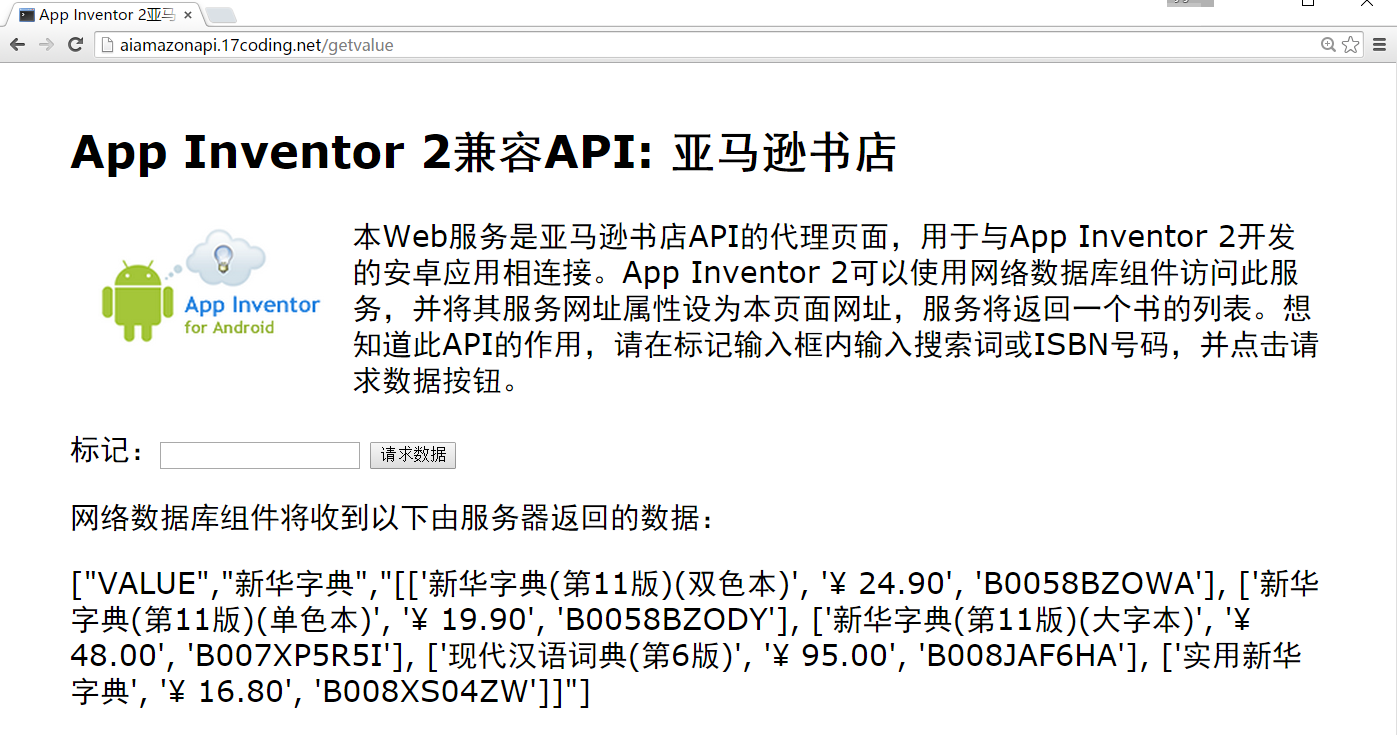Maximize the browser window

pyautogui.click(x=1307, y=4)
